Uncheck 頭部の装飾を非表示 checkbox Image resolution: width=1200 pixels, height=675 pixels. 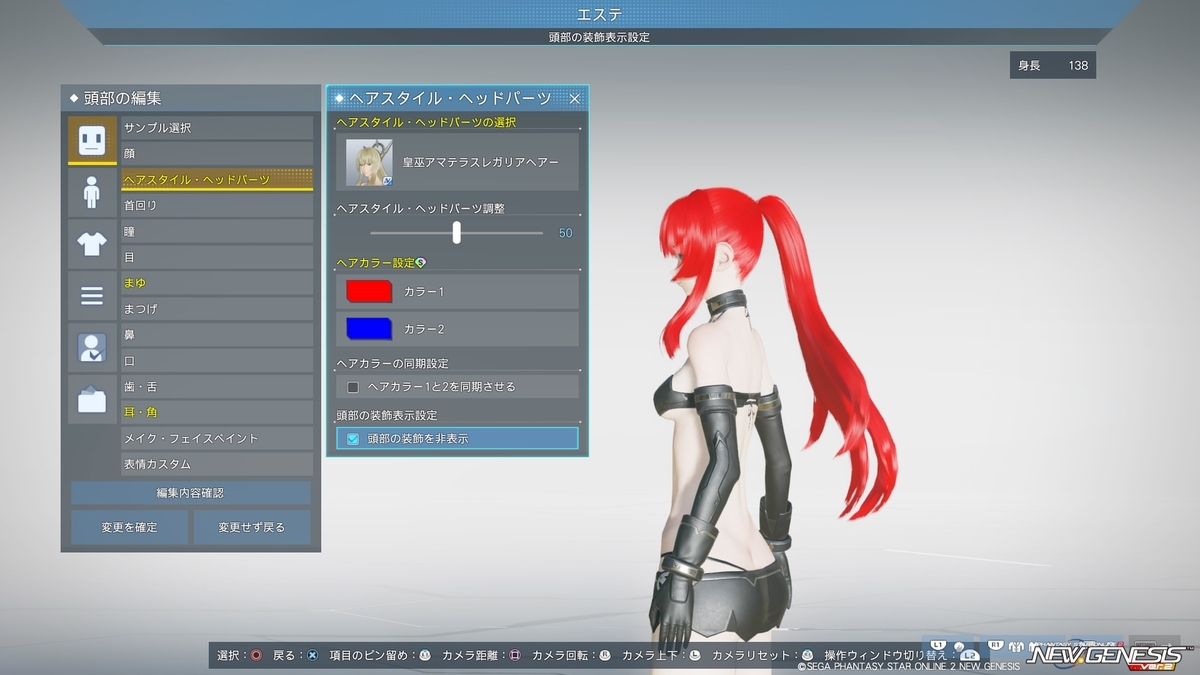click(x=352, y=438)
